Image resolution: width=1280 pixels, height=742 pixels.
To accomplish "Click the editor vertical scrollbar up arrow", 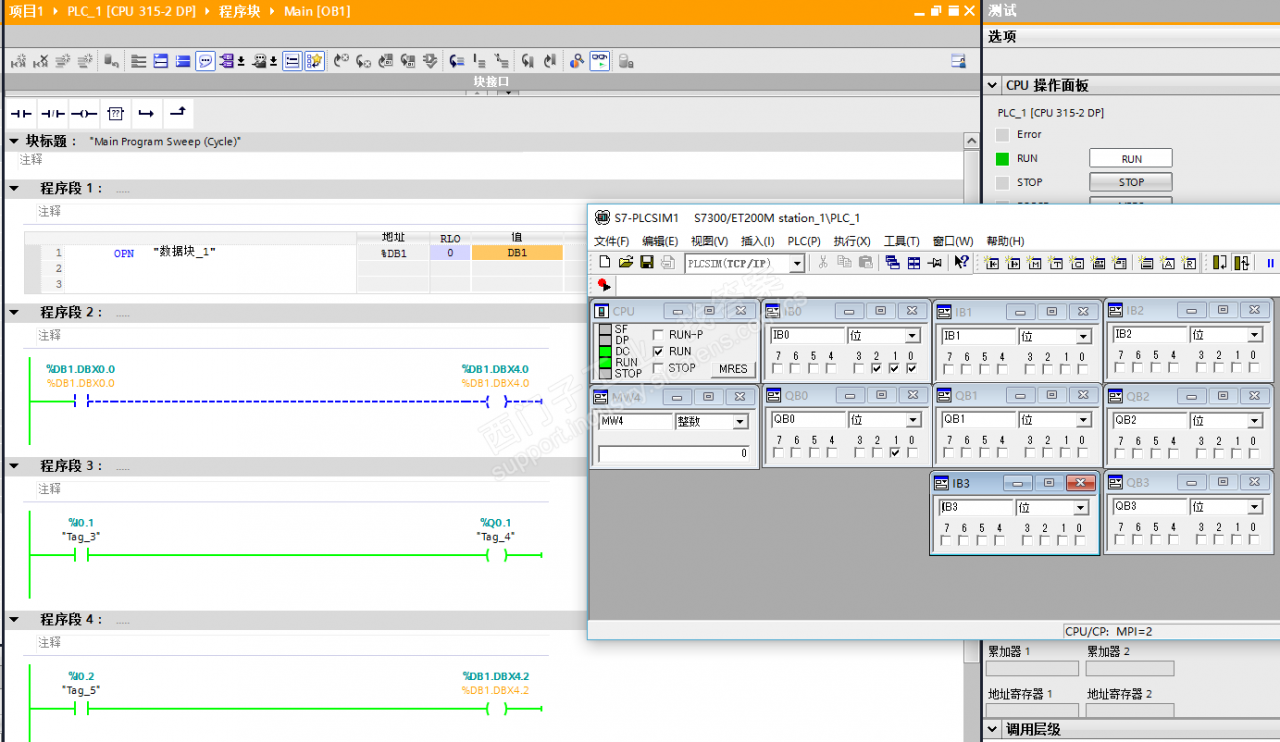I will (x=971, y=143).
